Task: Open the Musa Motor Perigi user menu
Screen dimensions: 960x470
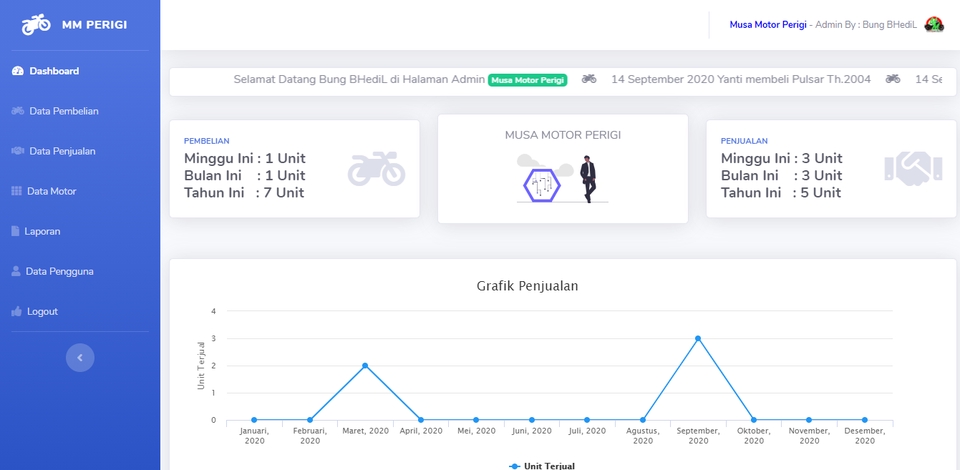Action: pos(836,25)
